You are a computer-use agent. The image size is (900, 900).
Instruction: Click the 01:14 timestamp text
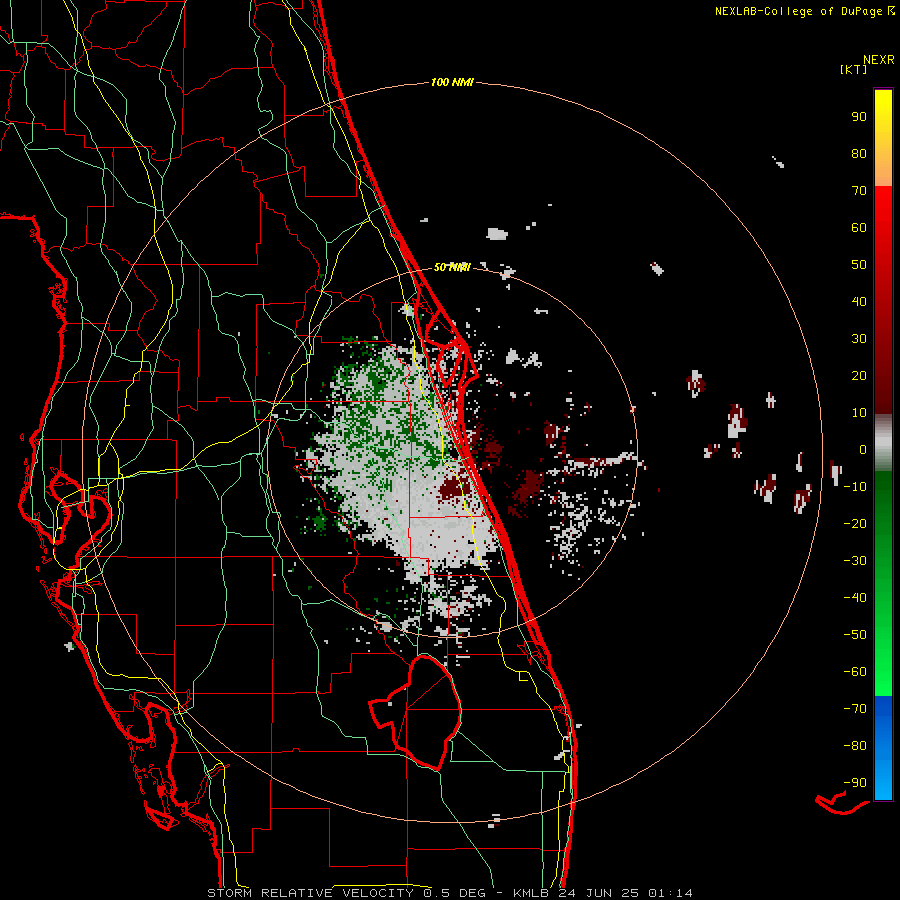coord(671,893)
